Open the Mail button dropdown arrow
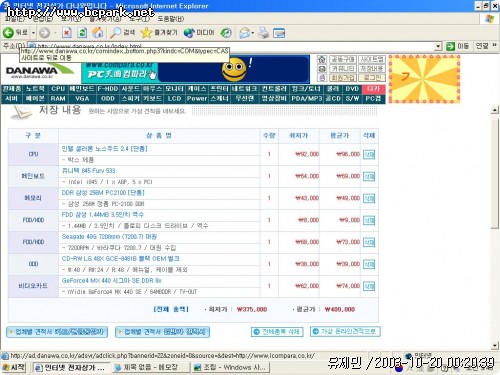The image size is (500, 375). click(253, 33)
